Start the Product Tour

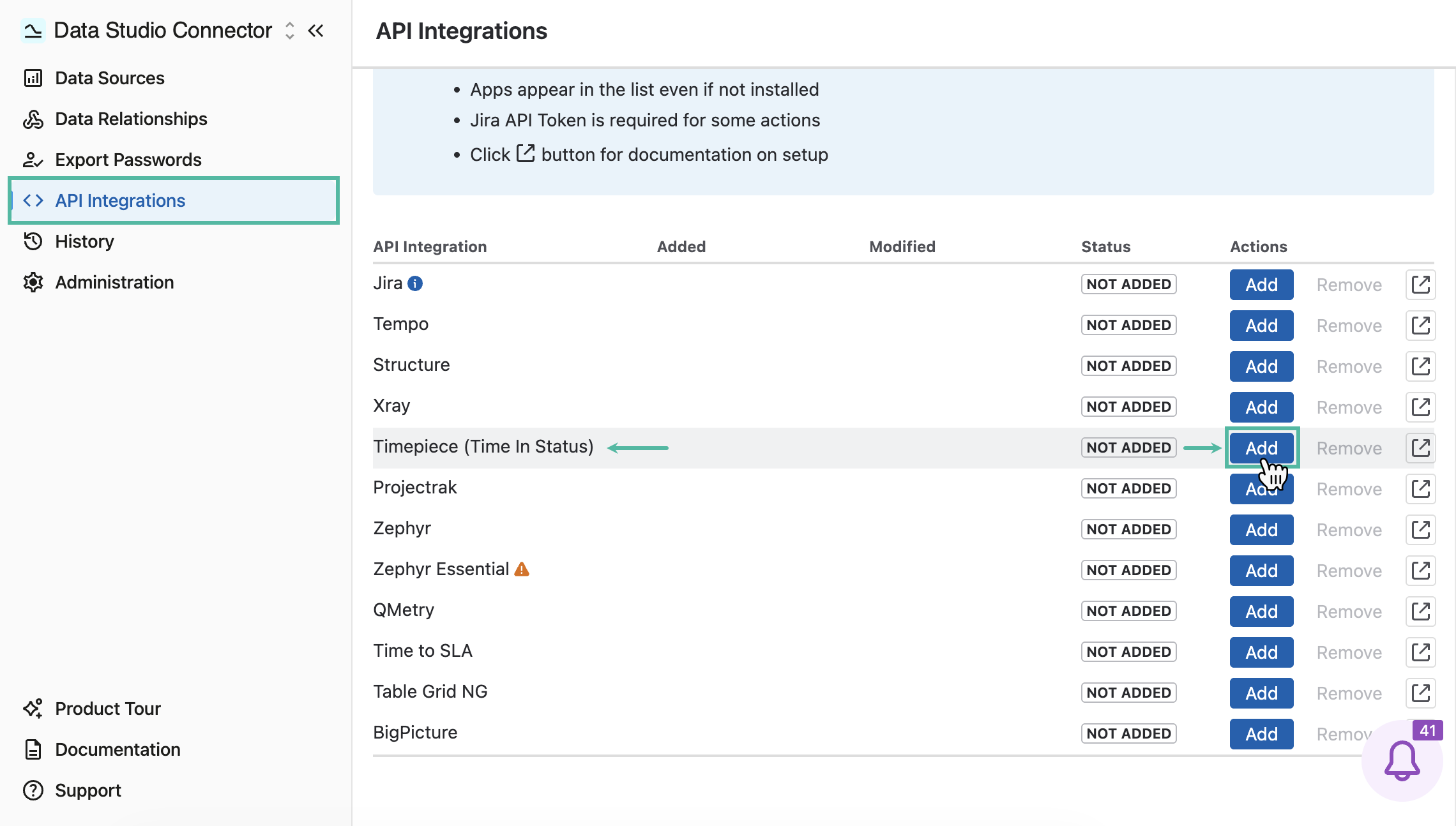pos(91,709)
